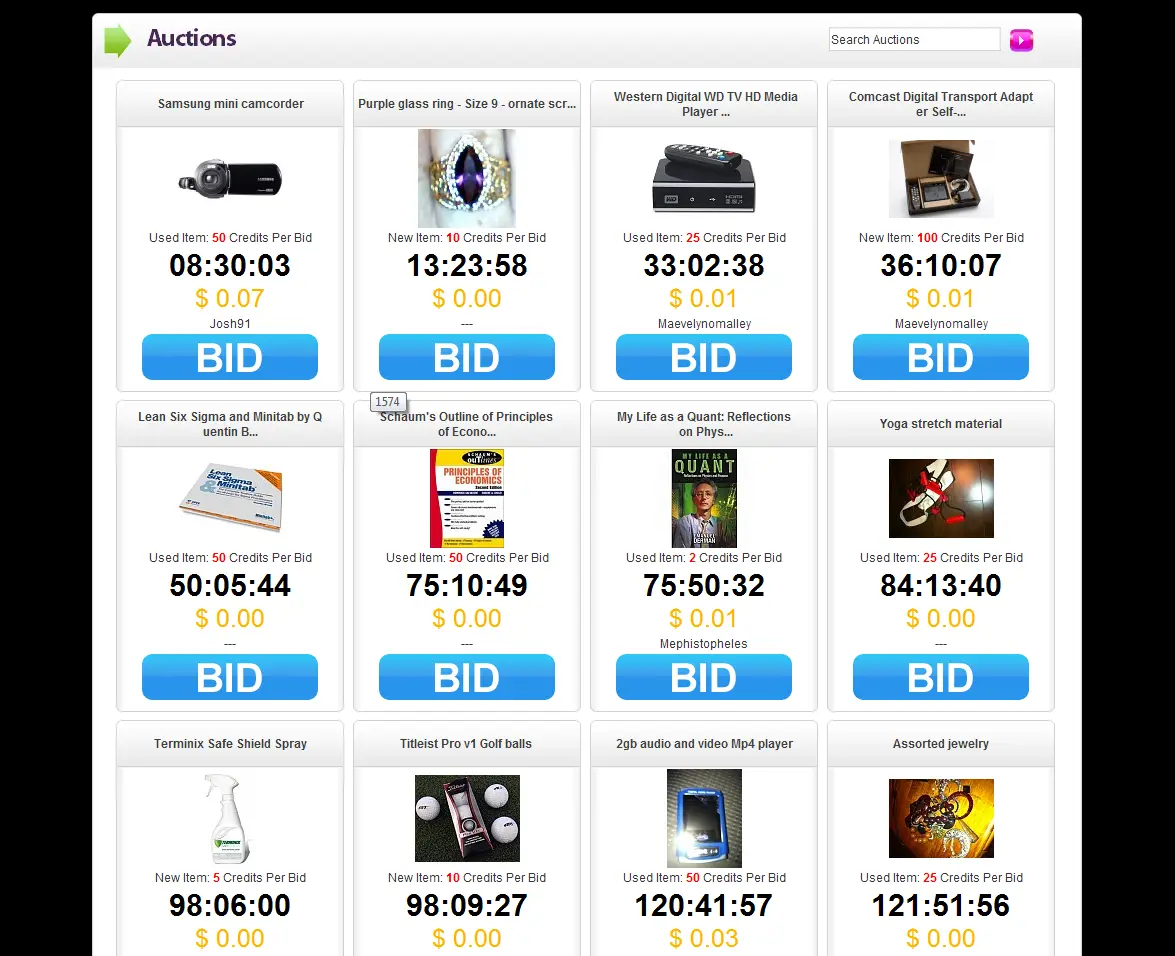Open the Assorted jewelry listing title

coord(941,744)
